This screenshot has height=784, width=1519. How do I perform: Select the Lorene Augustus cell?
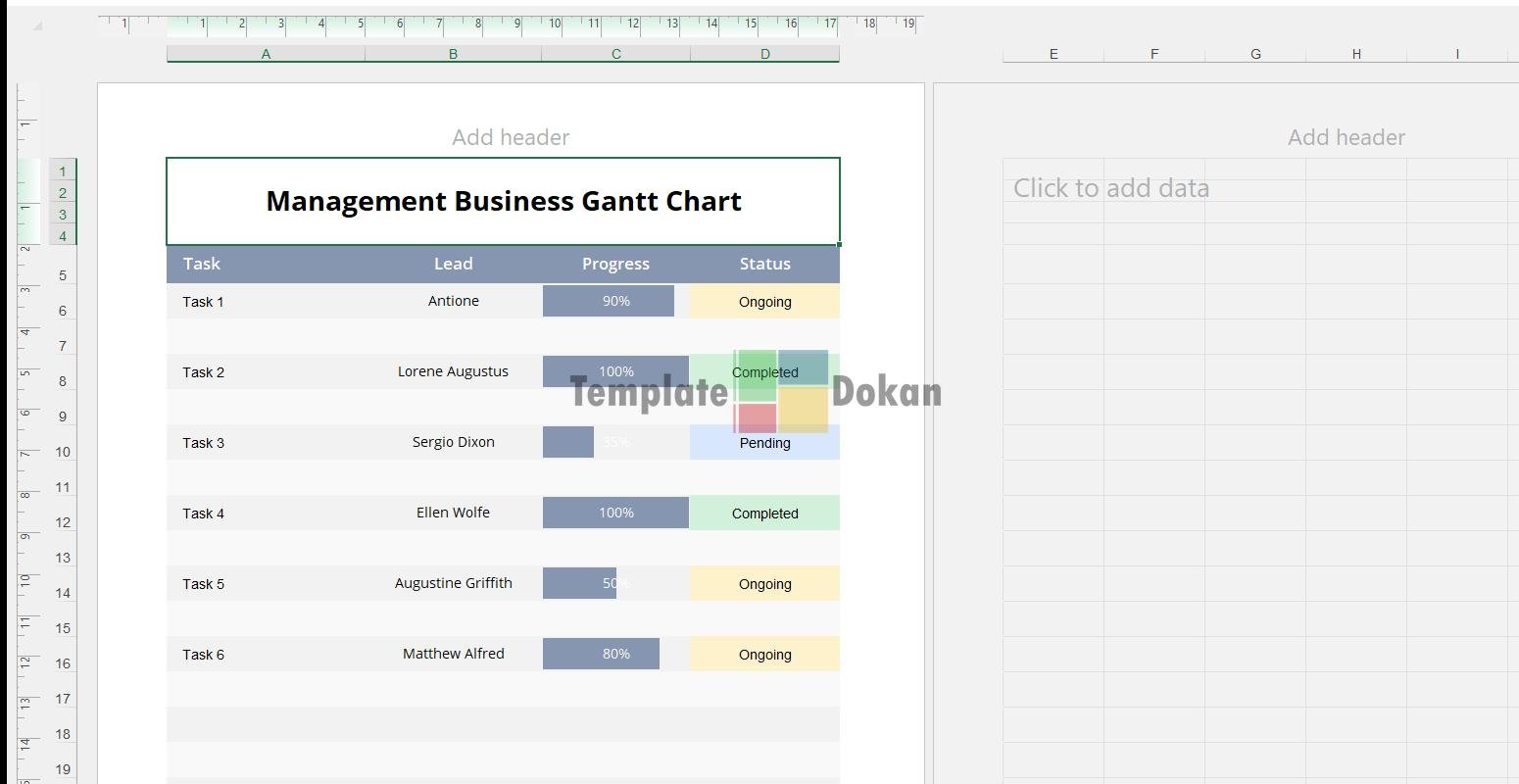click(x=453, y=371)
